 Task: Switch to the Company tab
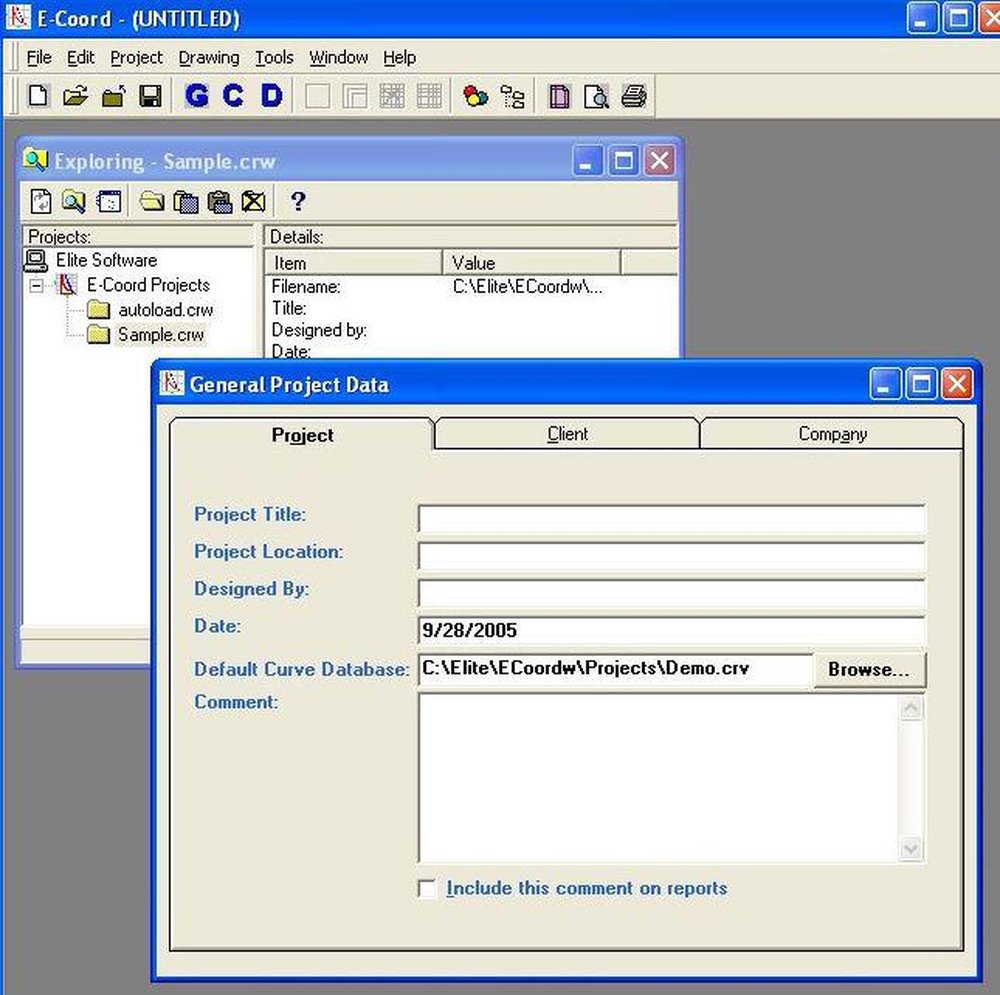coord(832,434)
